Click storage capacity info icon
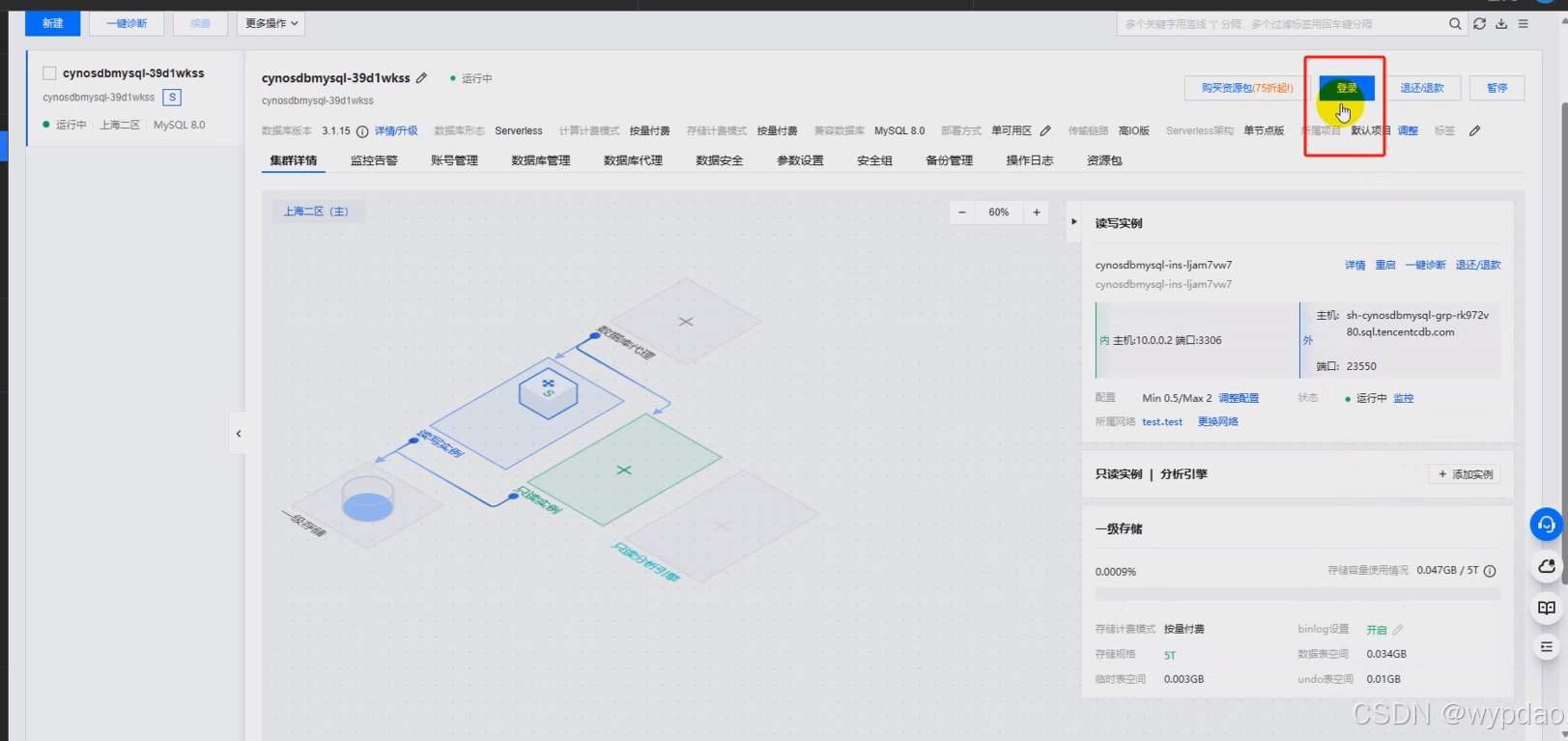The width and height of the screenshot is (1568, 741). (x=1490, y=571)
